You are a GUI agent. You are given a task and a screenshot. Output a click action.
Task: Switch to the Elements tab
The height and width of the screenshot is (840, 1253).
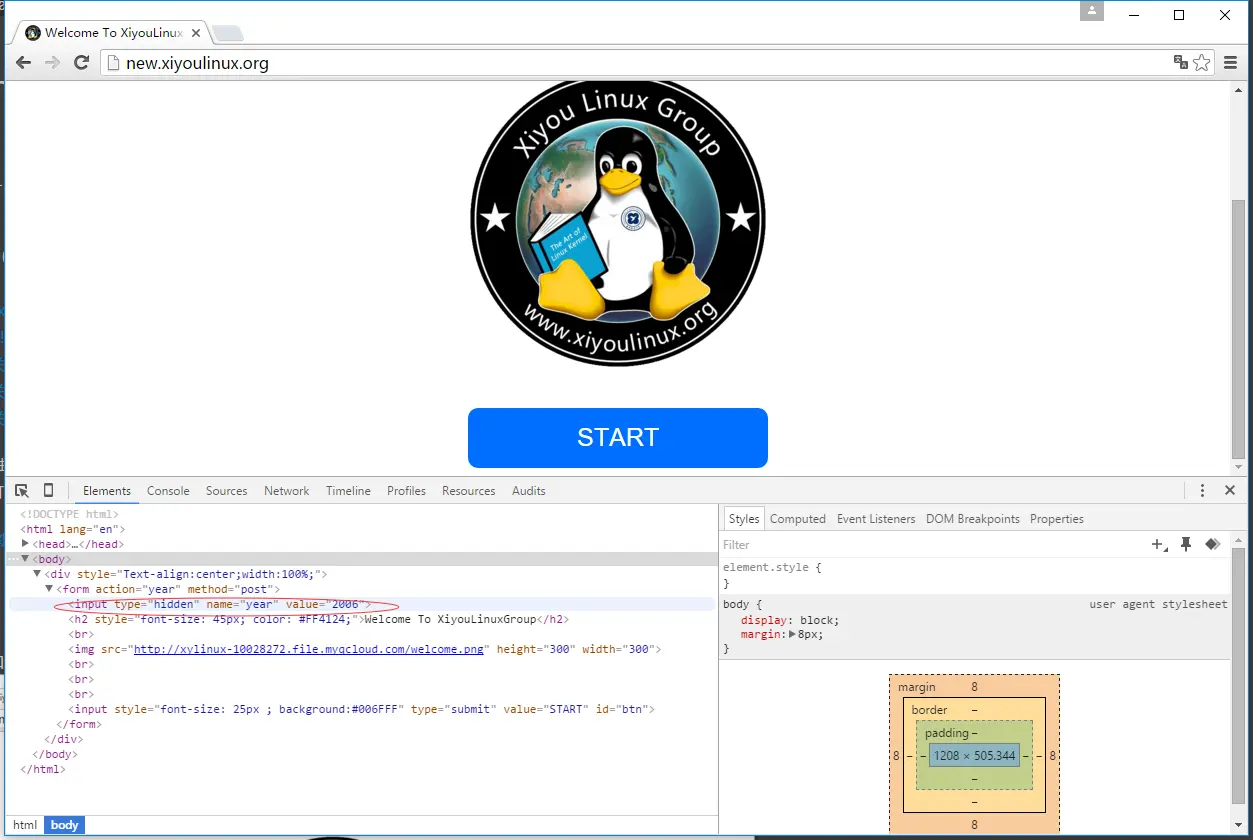pos(107,490)
